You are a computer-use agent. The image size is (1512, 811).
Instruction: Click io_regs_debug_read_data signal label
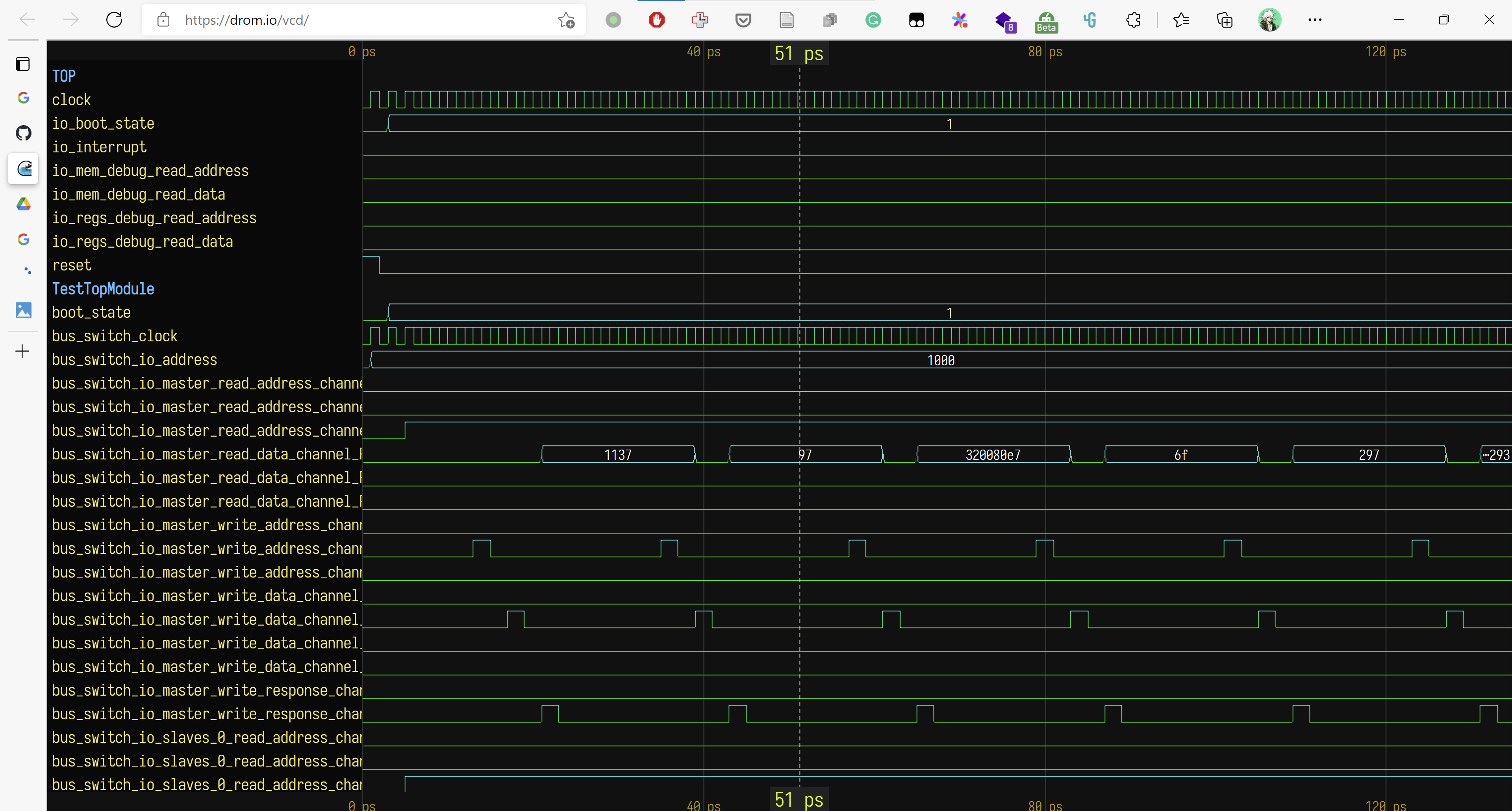point(143,242)
